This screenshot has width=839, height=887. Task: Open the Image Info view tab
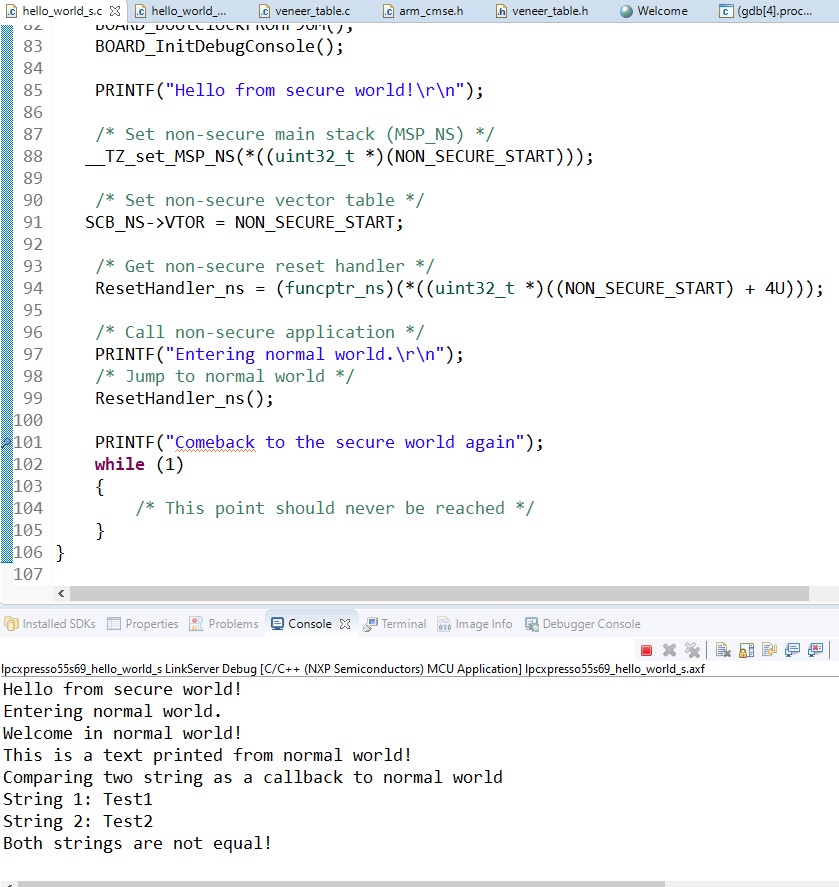click(475, 624)
